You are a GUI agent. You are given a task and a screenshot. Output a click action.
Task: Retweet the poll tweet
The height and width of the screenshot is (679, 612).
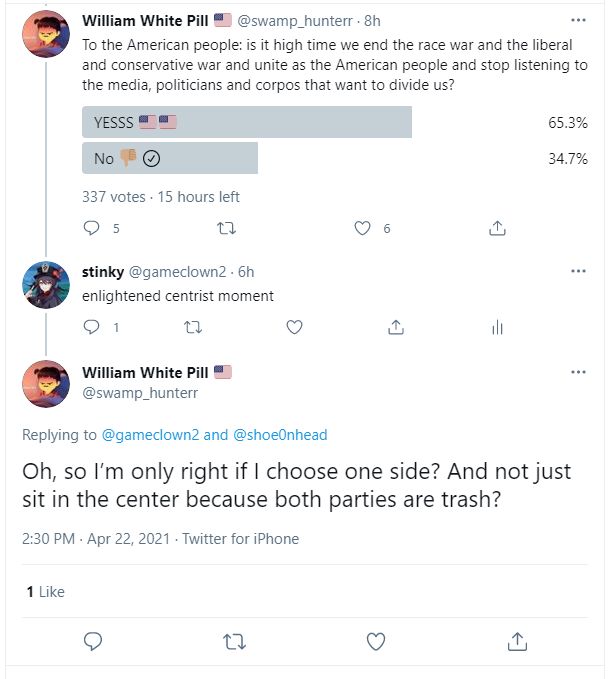225,228
